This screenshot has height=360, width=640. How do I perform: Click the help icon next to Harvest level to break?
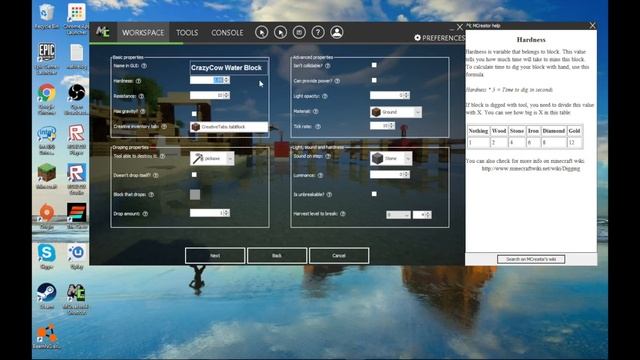pos(343,214)
